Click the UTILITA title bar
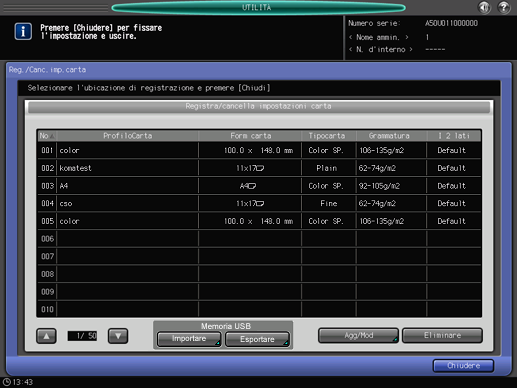This screenshot has width=517, height=388. point(258,7)
